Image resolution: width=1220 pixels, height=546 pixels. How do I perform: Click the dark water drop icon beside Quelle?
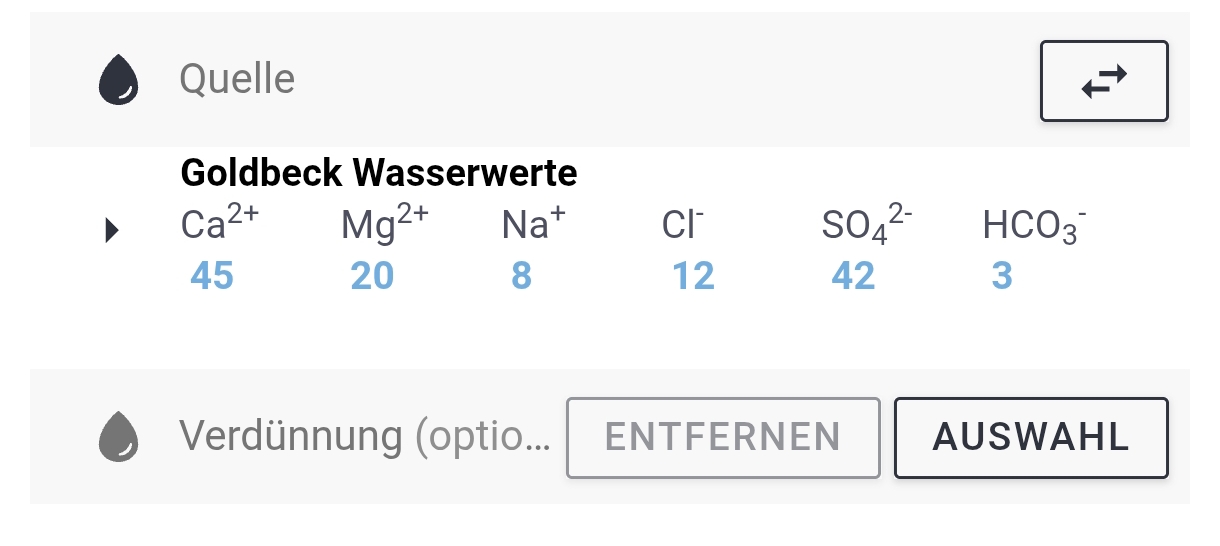119,80
